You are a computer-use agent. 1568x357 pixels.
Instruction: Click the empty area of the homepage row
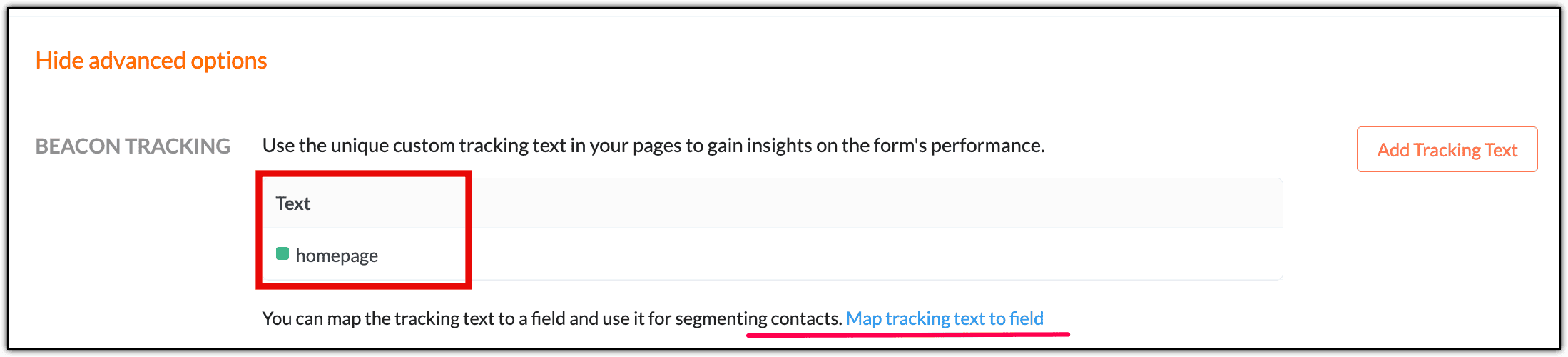coord(856,255)
